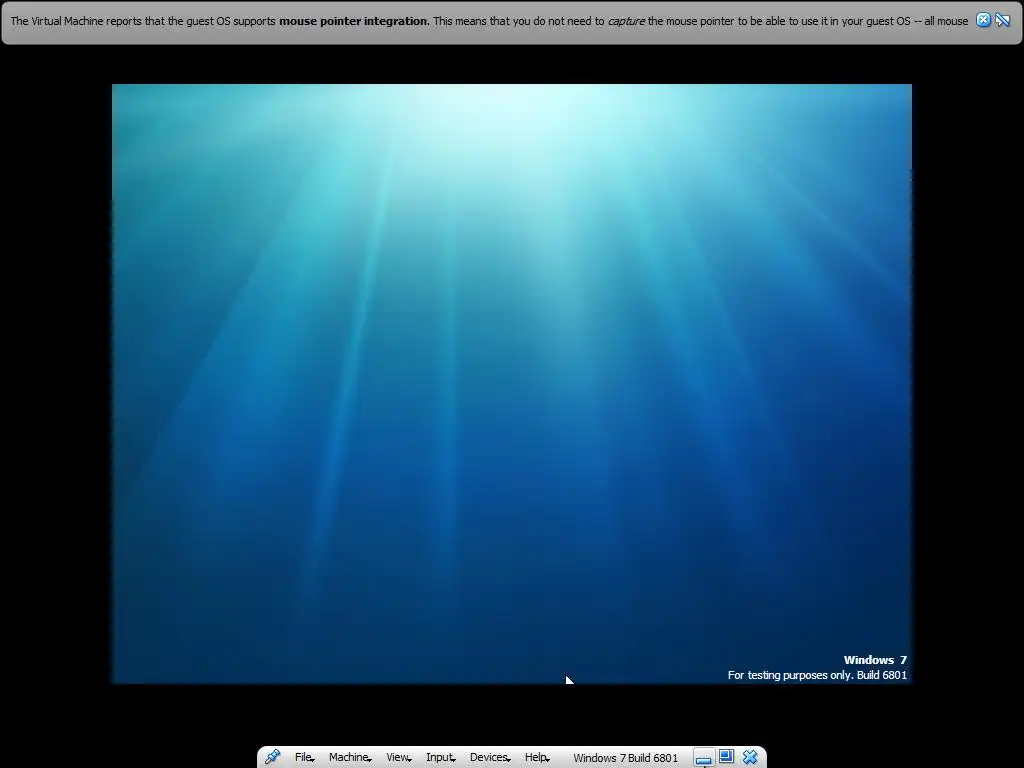Close the virtual machine from mini toolbar
This screenshot has width=1024, height=768.
click(750, 757)
